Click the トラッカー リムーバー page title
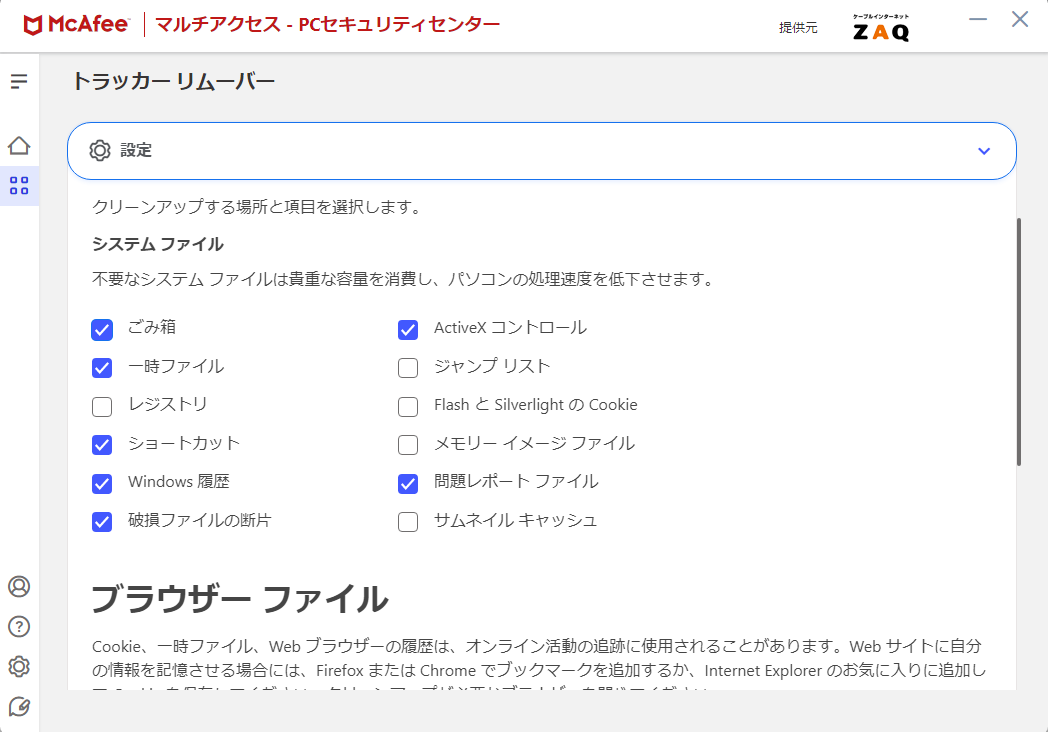This screenshot has height=732, width=1048. tap(173, 82)
